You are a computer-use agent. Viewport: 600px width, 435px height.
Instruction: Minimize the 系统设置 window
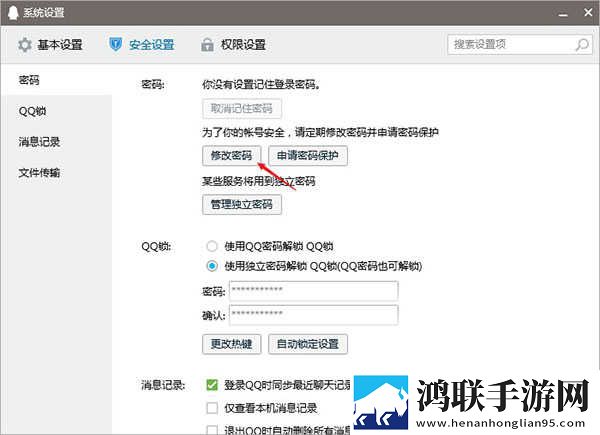[563, 13]
